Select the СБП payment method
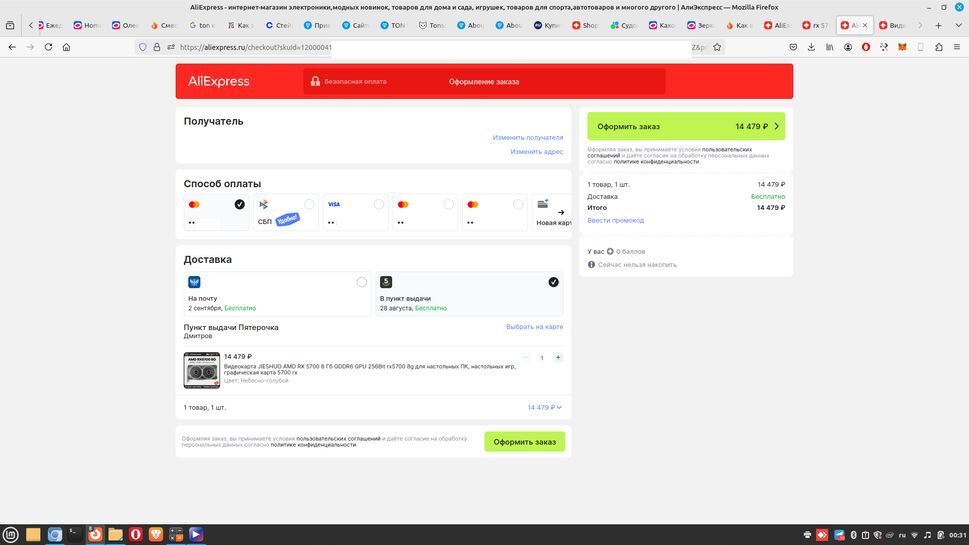The image size is (969, 545). coord(286,212)
